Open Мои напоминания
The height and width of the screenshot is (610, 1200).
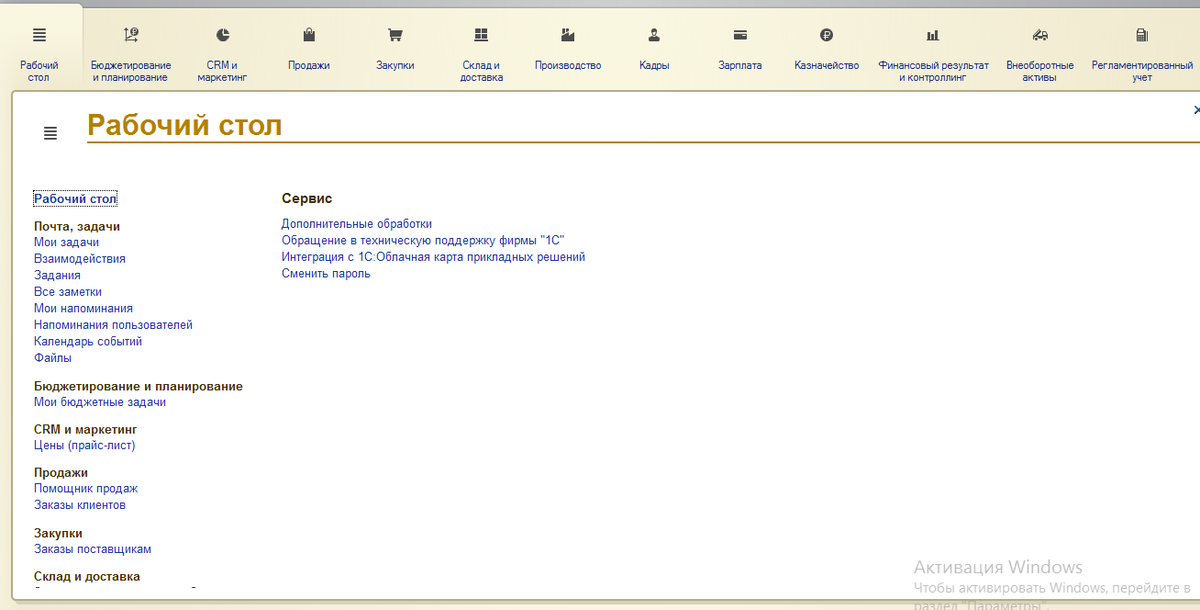[83, 308]
